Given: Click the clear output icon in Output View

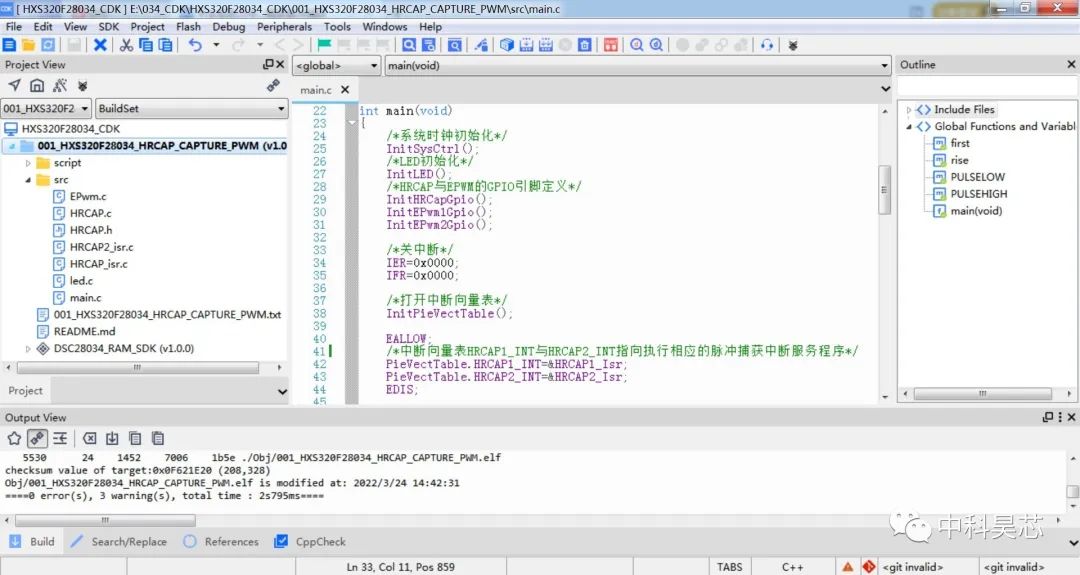Looking at the screenshot, I should (90, 438).
